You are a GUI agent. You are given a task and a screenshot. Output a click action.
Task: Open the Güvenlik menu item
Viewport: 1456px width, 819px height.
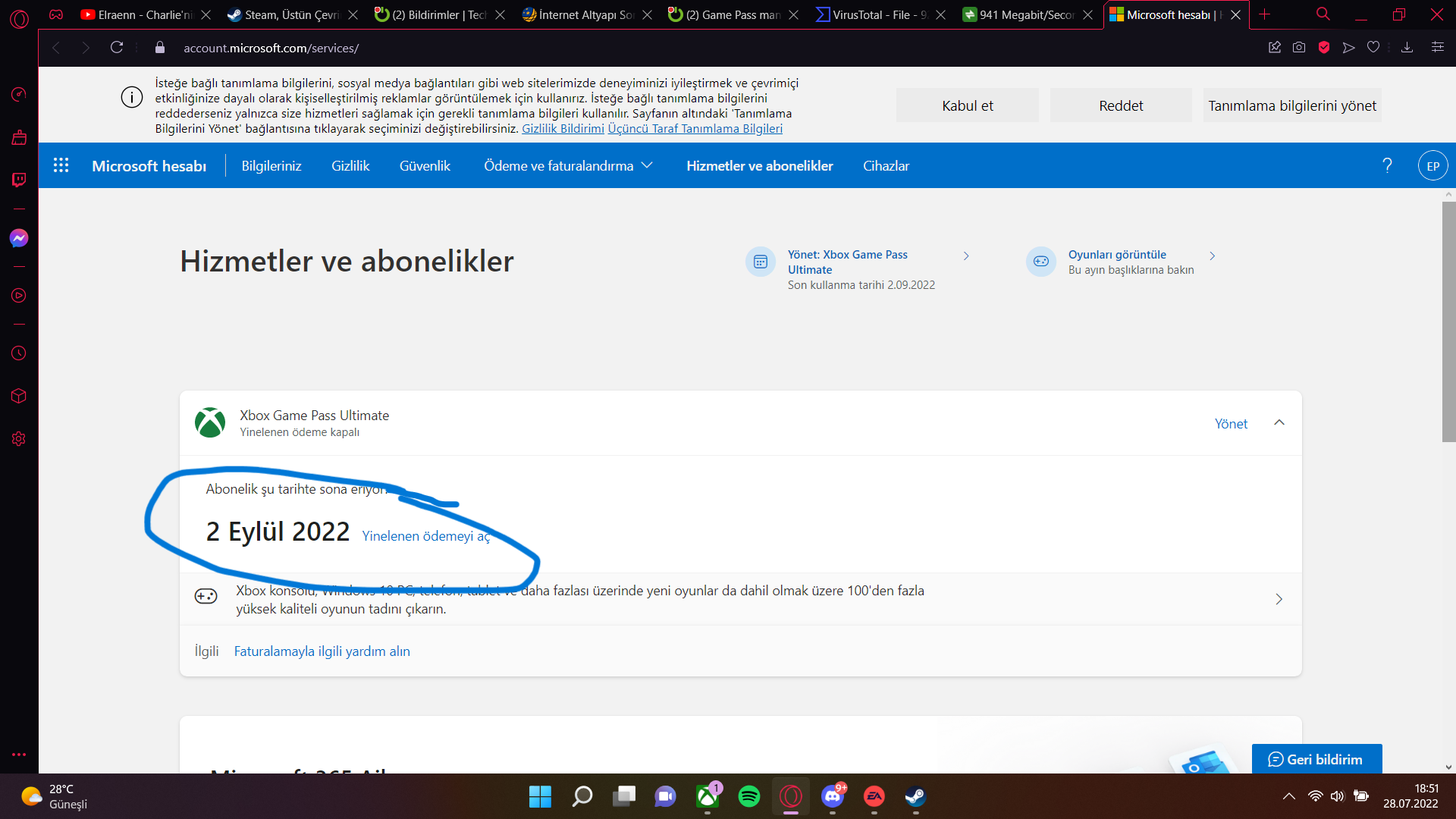[x=425, y=165]
